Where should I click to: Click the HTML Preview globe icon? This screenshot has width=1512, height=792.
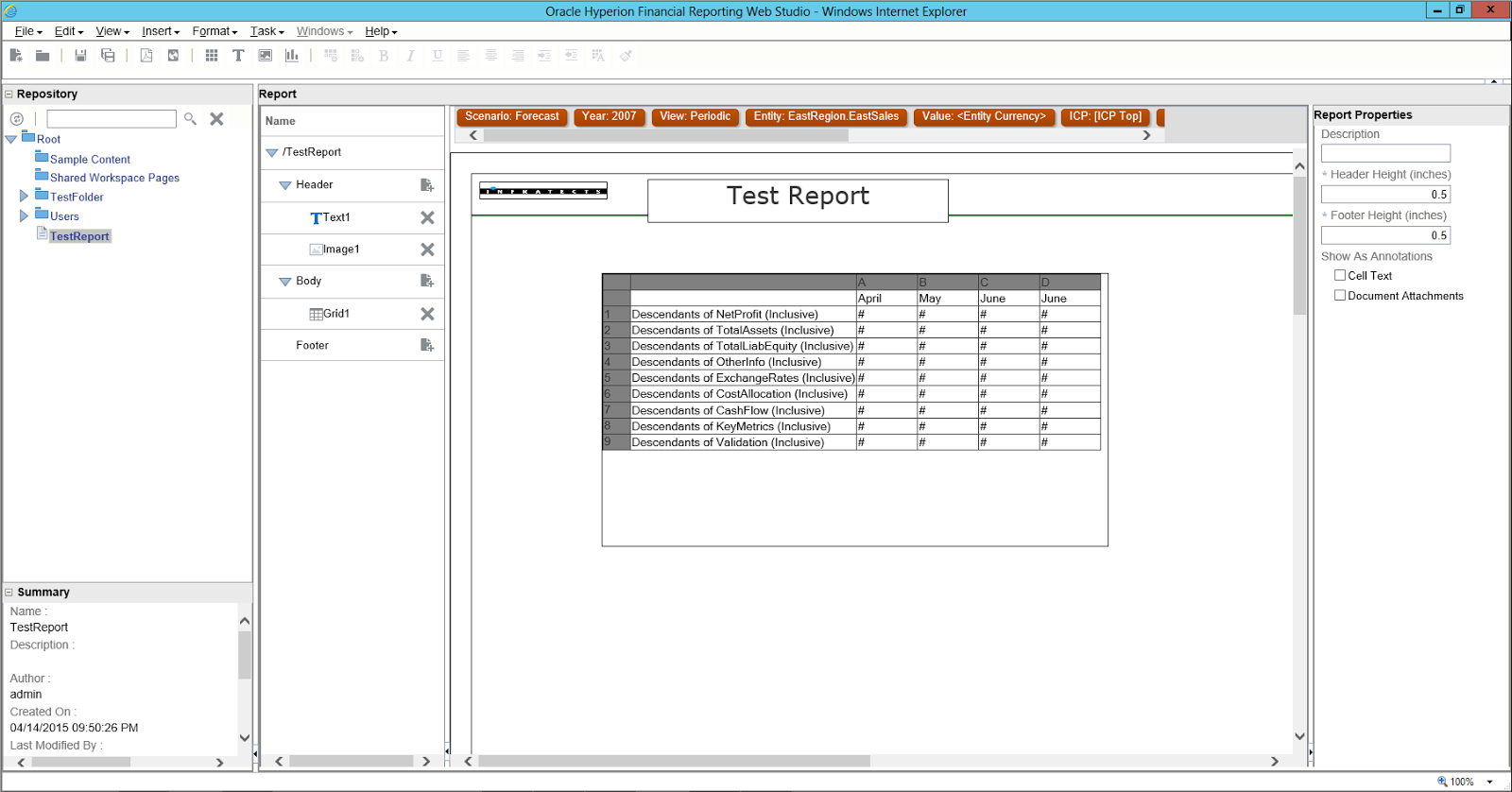click(x=173, y=56)
